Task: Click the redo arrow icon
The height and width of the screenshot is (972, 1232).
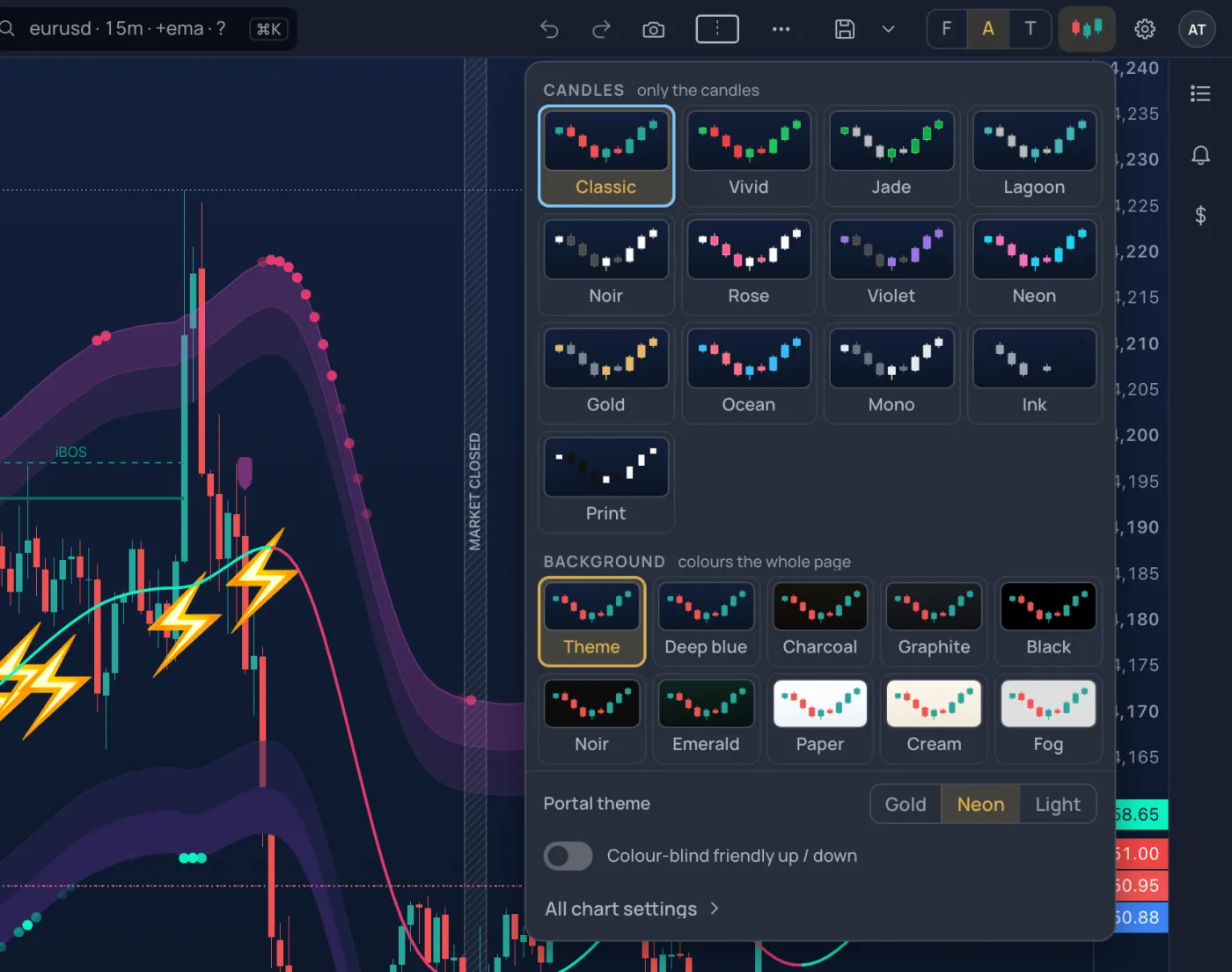Action: (x=601, y=29)
